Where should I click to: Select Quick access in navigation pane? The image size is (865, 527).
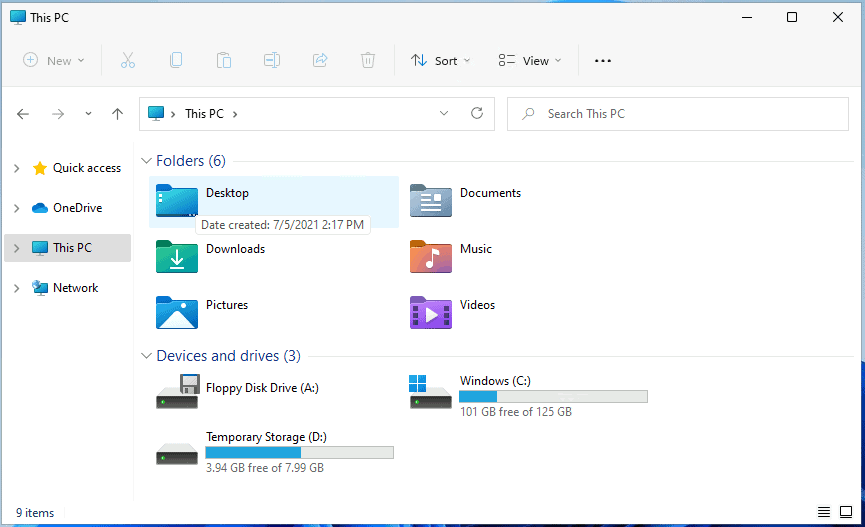87,168
